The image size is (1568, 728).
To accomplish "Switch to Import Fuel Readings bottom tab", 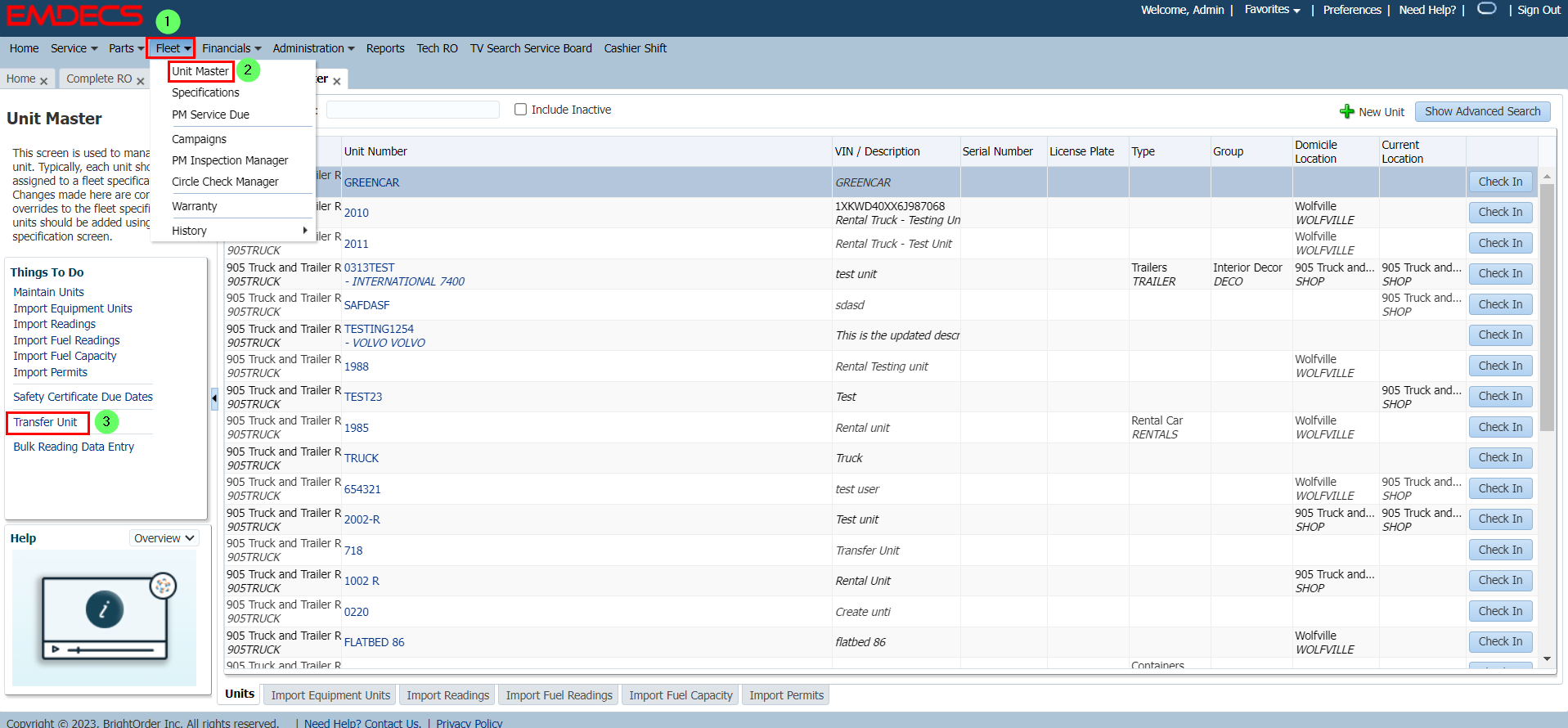I will tap(559, 695).
